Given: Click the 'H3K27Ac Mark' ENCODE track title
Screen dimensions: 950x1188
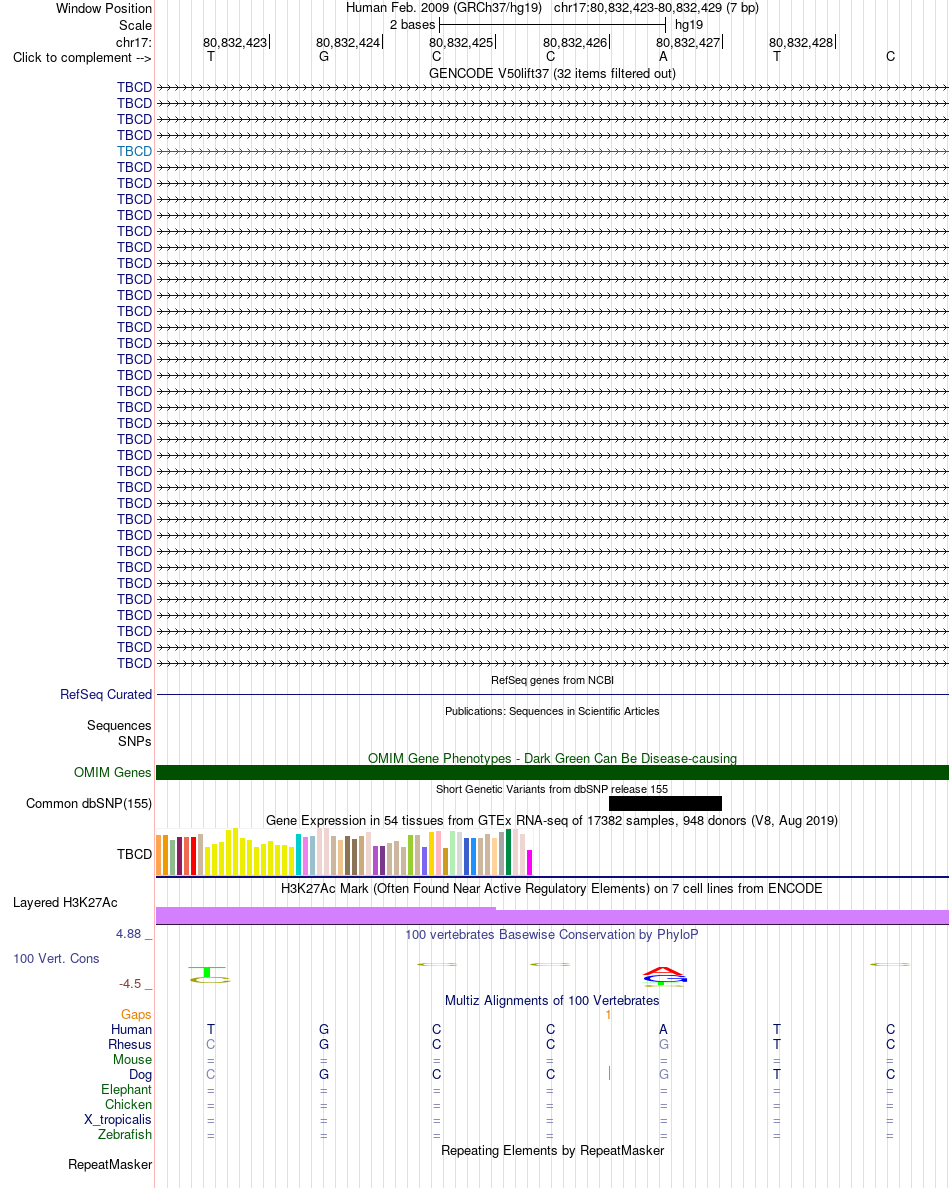Looking at the screenshot, I should [552, 889].
